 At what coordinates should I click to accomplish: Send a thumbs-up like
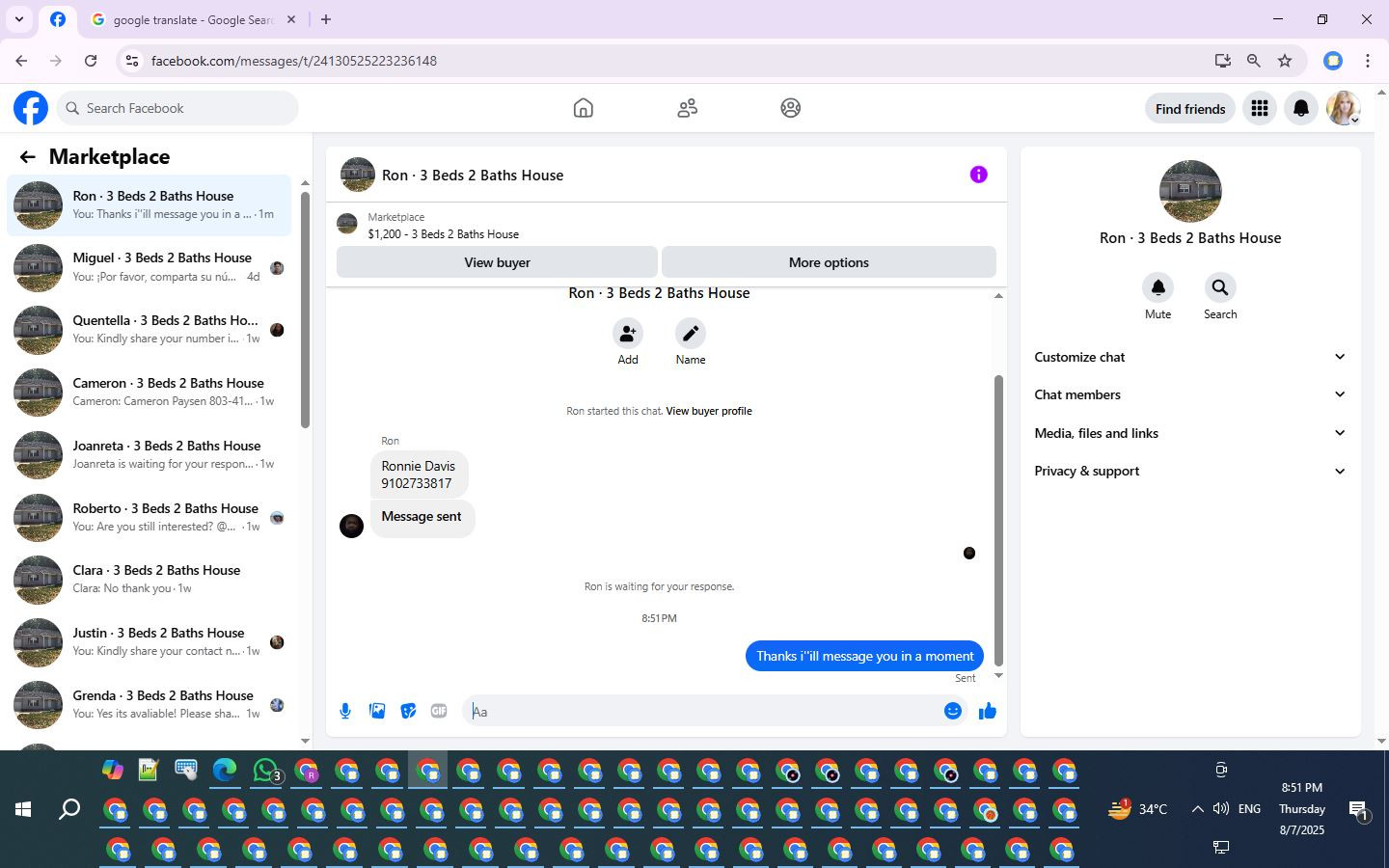click(988, 712)
